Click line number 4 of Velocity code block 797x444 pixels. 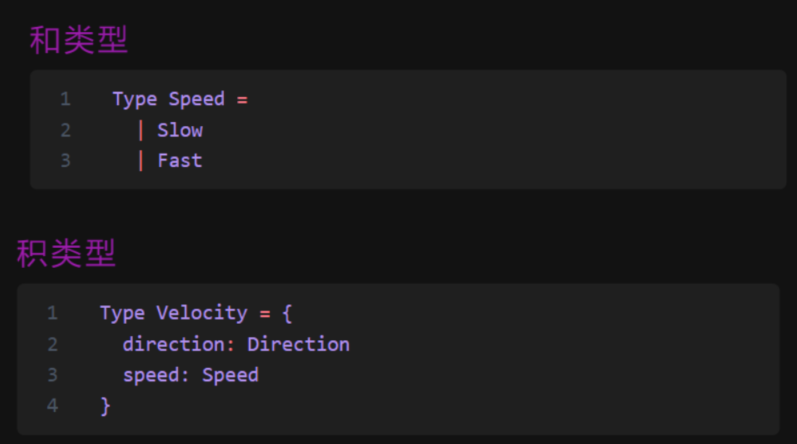click(x=53, y=405)
